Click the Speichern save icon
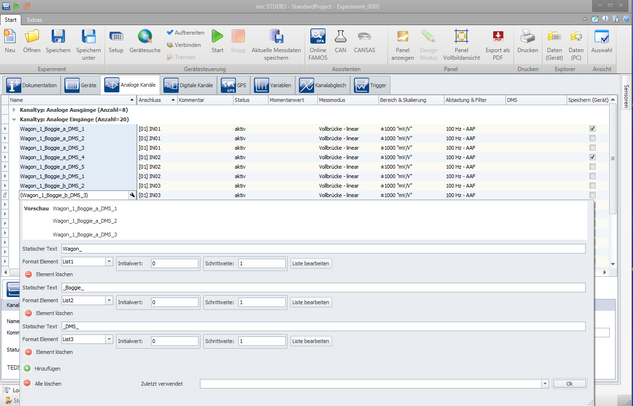Image resolution: width=633 pixels, height=406 pixels. coord(58,38)
